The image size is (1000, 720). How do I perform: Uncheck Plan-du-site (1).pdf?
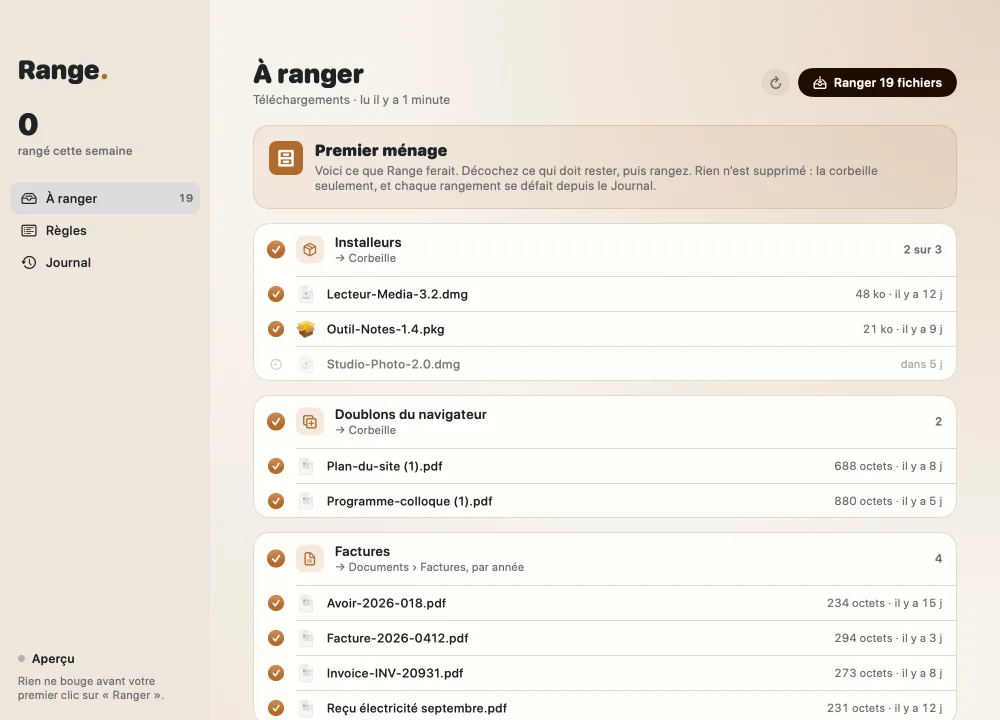pos(276,466)
